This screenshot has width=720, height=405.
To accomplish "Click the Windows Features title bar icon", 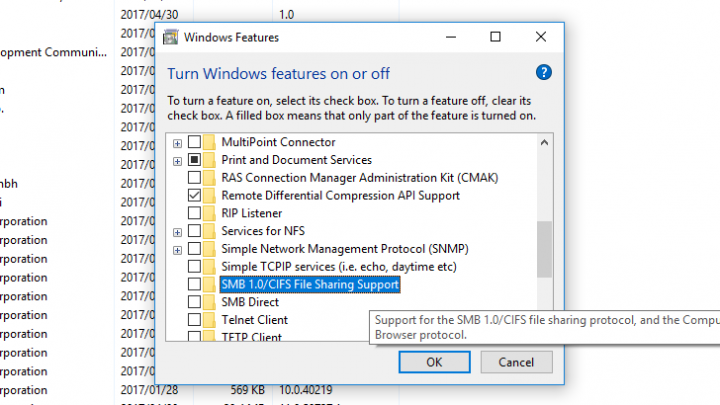I will (x=171, y=37).
